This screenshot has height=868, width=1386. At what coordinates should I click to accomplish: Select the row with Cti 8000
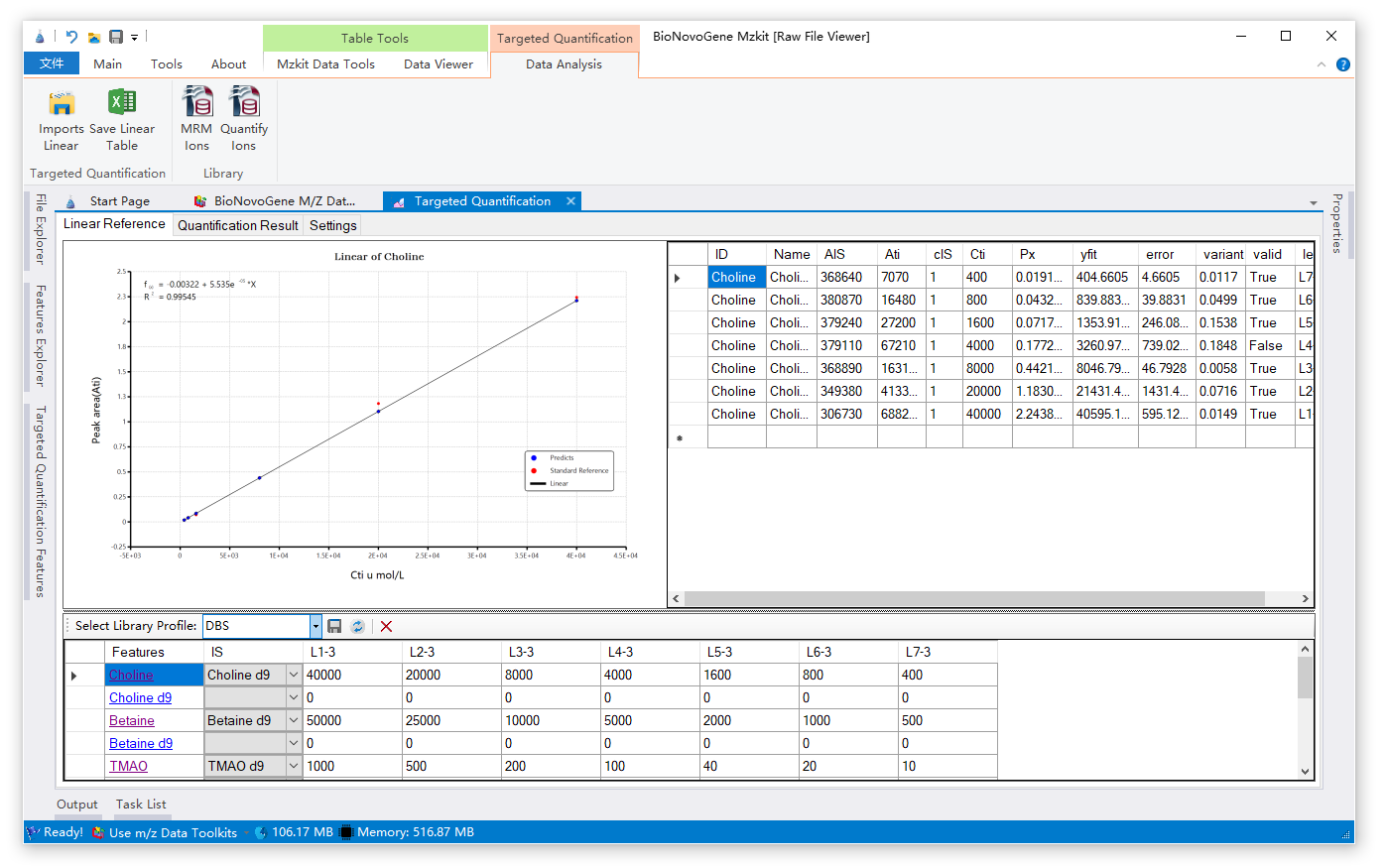(990, 368)
